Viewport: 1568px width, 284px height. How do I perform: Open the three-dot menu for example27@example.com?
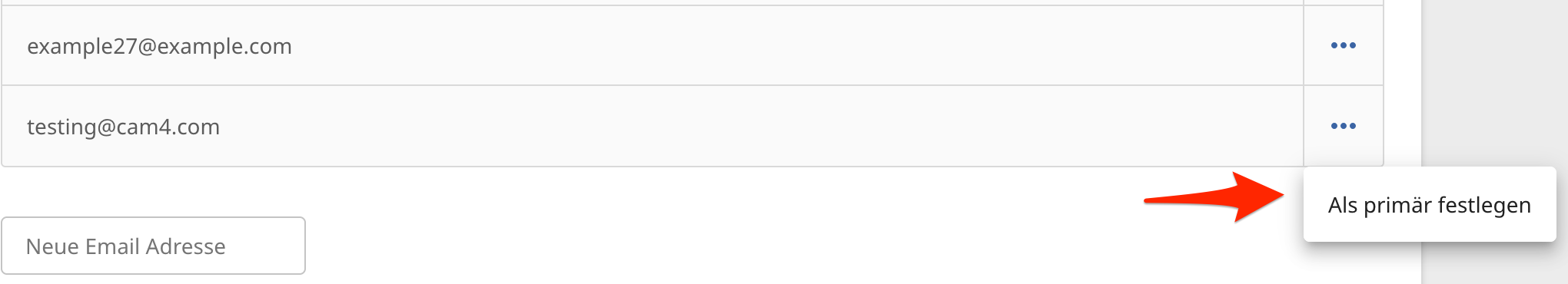point(1343,45)
